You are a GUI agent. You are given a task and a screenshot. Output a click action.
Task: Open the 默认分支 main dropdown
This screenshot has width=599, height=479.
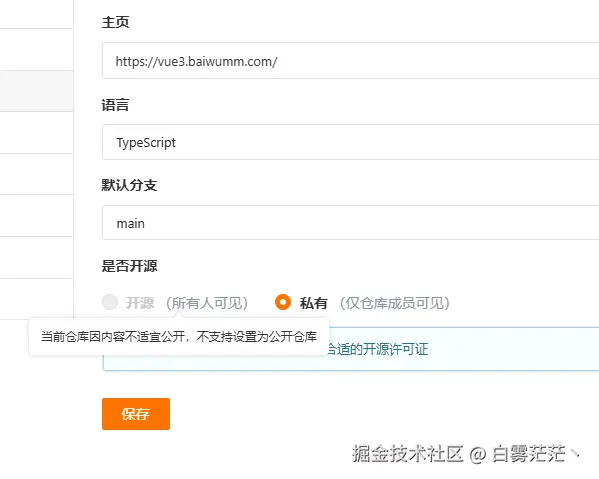tap(350, 223)
